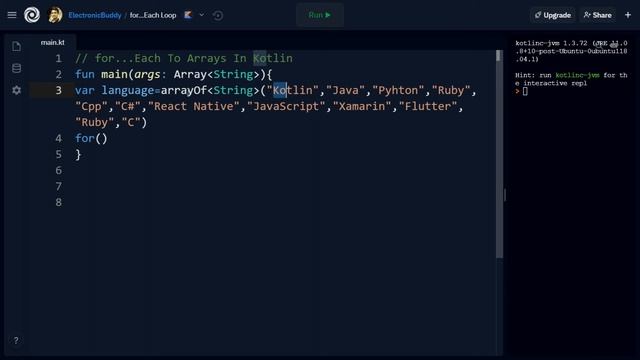Click line number 3 in gutter
This screenshot has width=640, height=360.
point(58,90)
